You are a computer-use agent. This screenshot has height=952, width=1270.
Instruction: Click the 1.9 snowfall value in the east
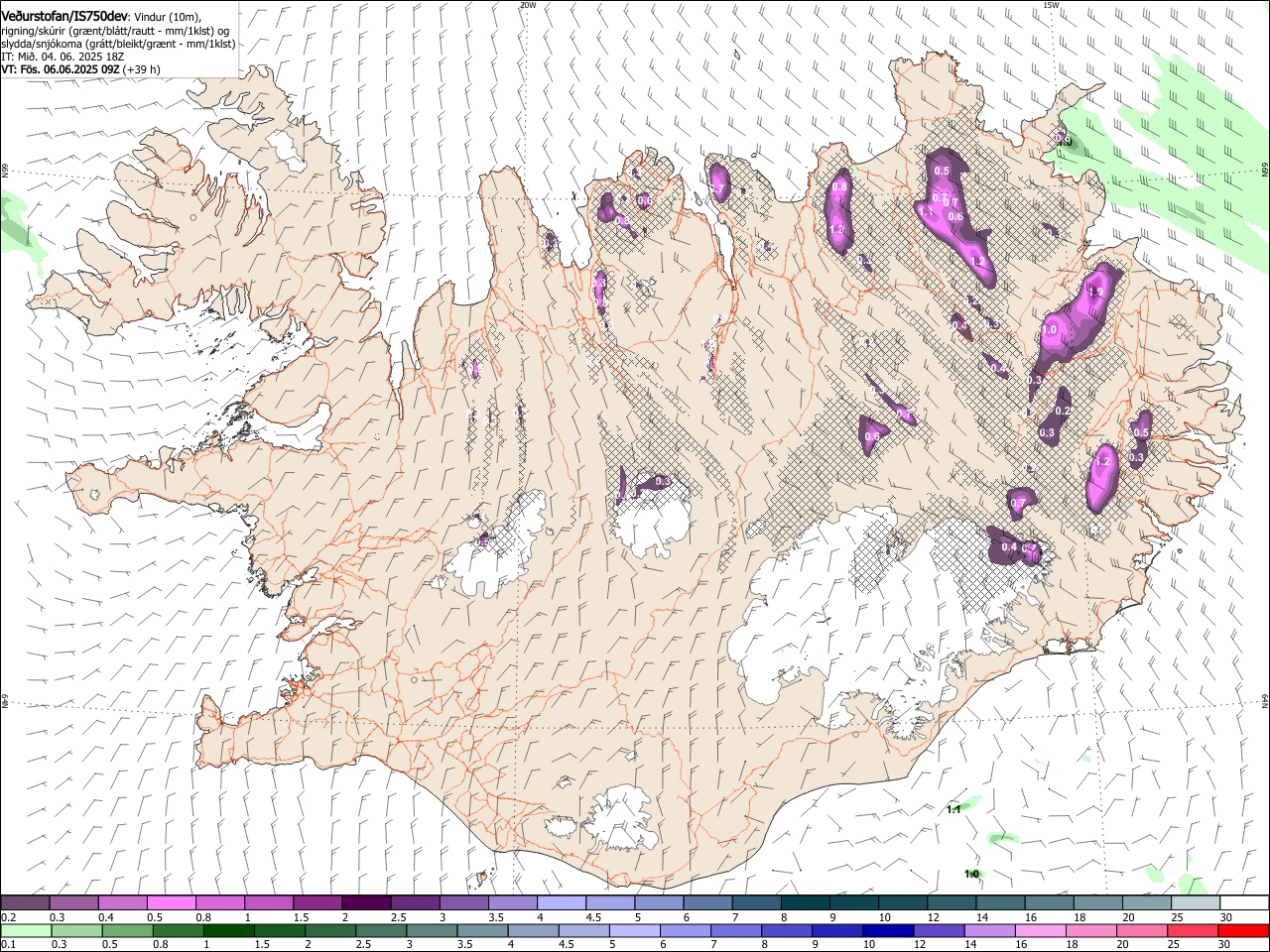pos(1095,292)
